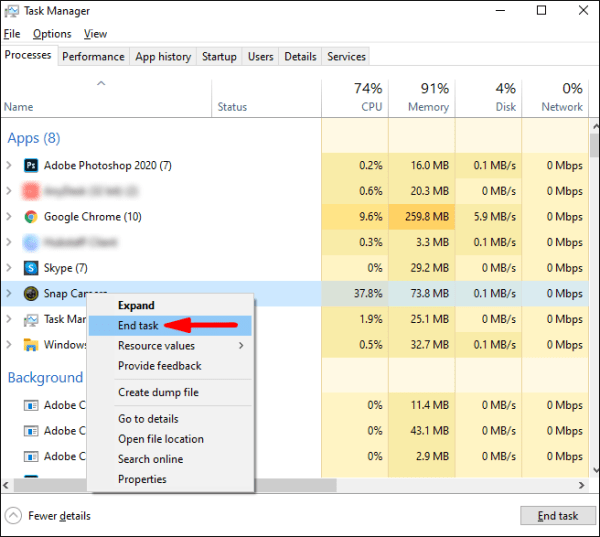
Task: Click the Snap Camera process icon
Action: tap(31, 294)
